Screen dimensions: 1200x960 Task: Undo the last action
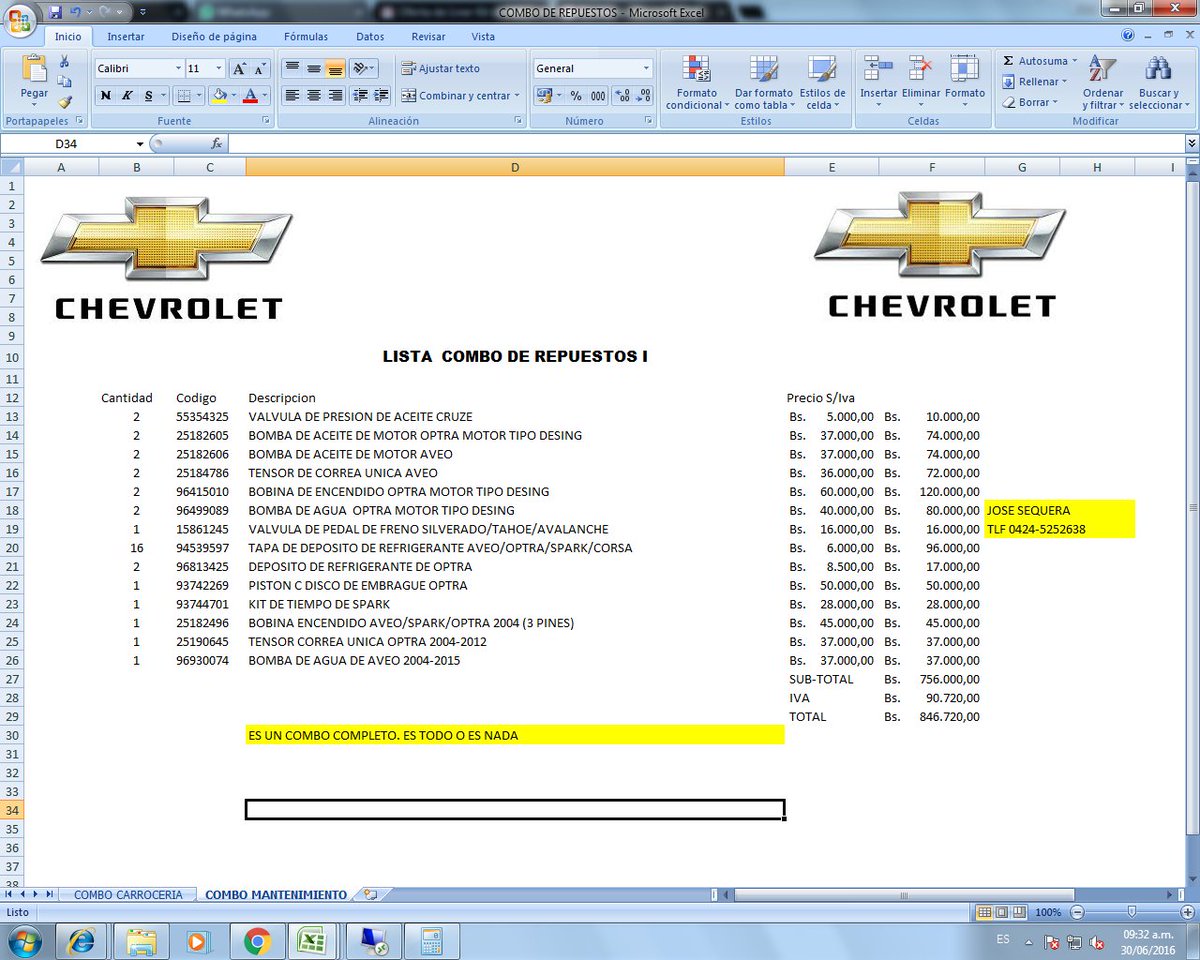(76, 13)
